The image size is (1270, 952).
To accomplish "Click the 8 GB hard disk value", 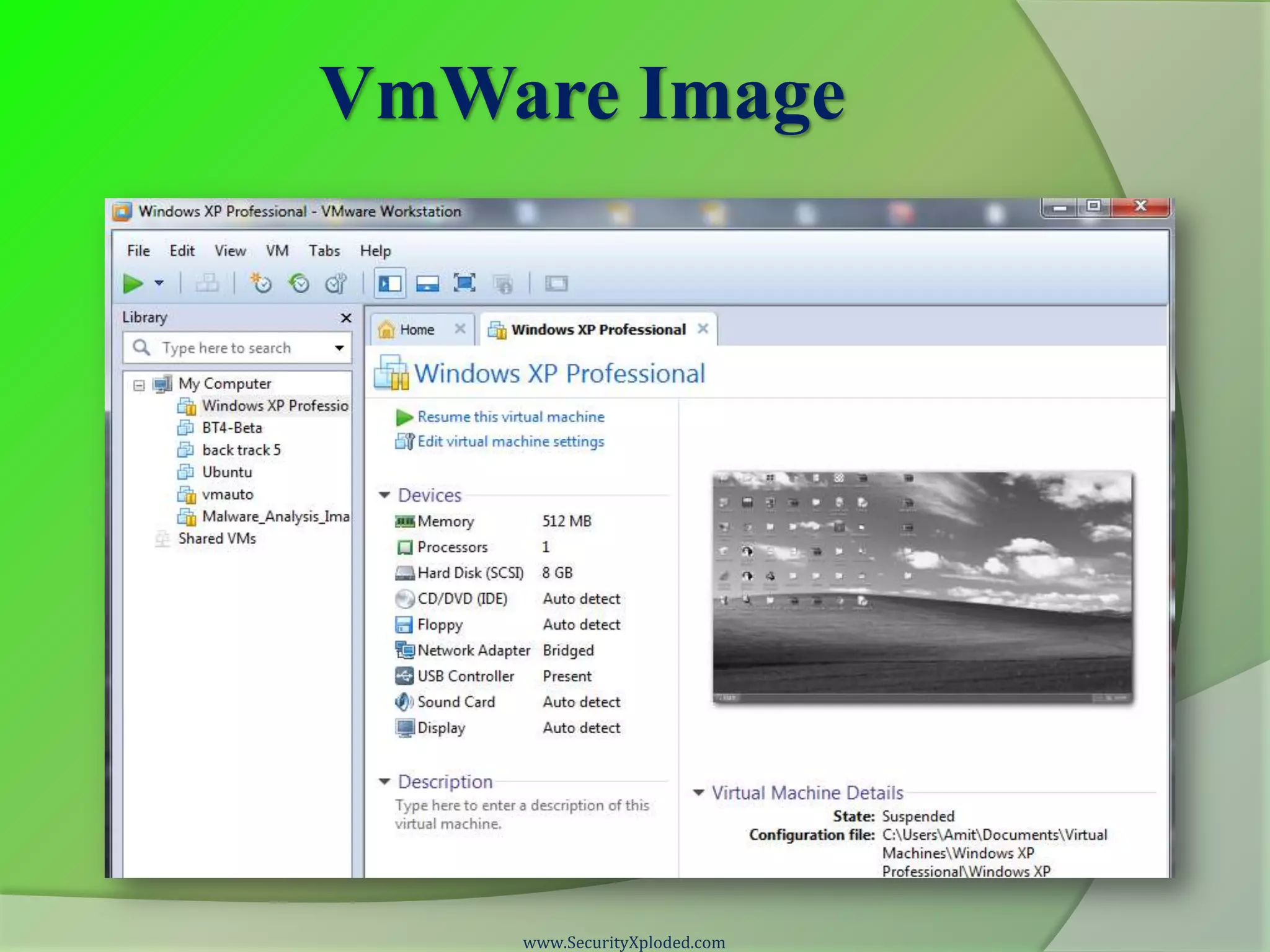I will click(557, 573).
